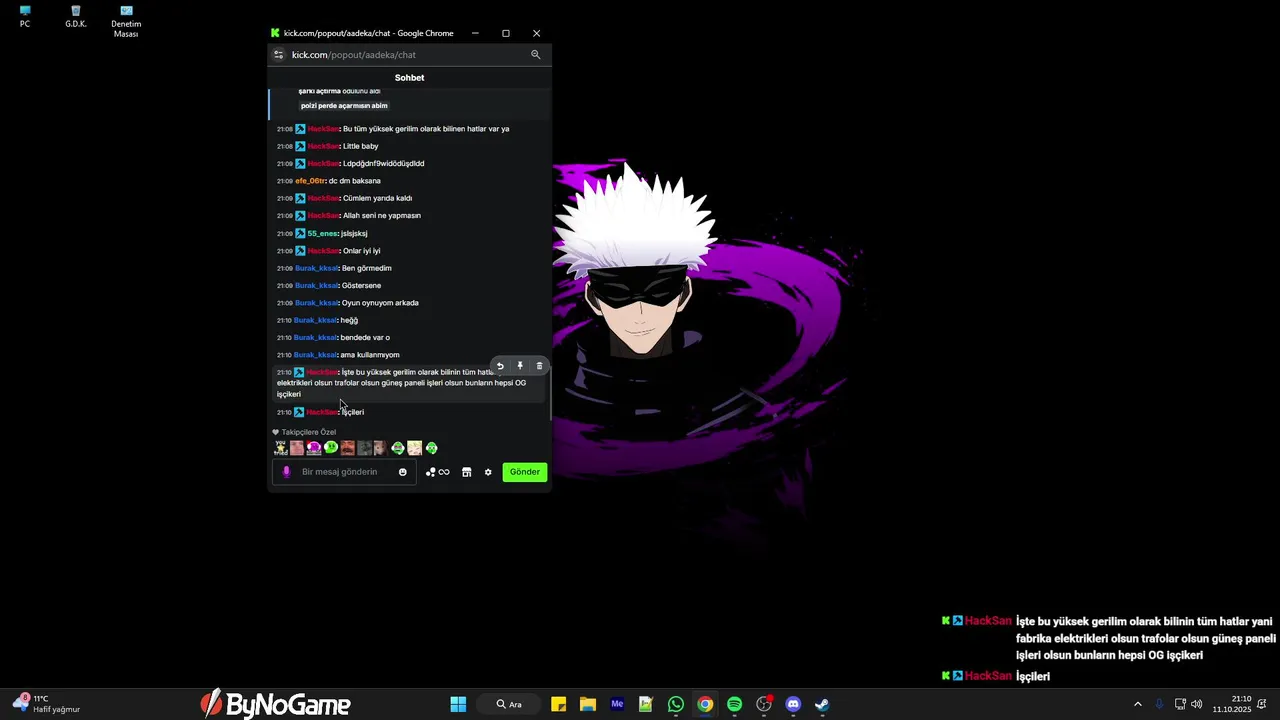Open Adobe Media Encoder from taskbar
This screenshot has height=720, width=1280.
[617, 704]
